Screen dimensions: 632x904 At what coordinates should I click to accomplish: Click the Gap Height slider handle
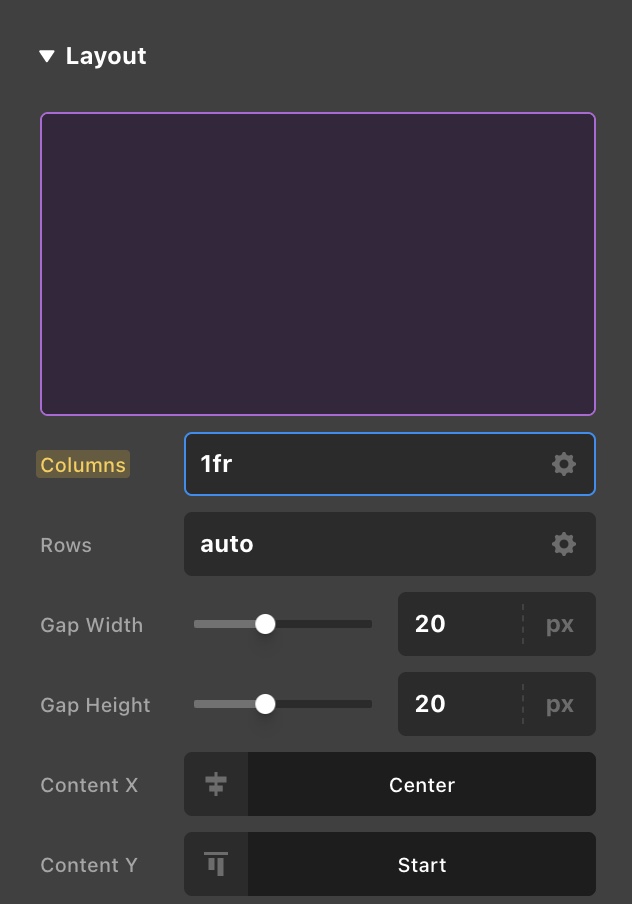coord(265,704)
